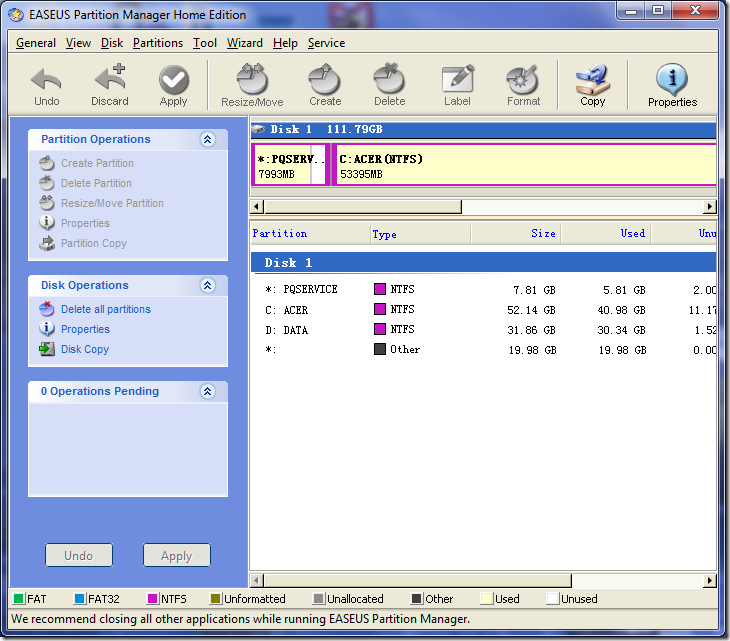Screen dimensions: 730x641
Task: Click the Size column header
Action: click(x=516, y=234)
